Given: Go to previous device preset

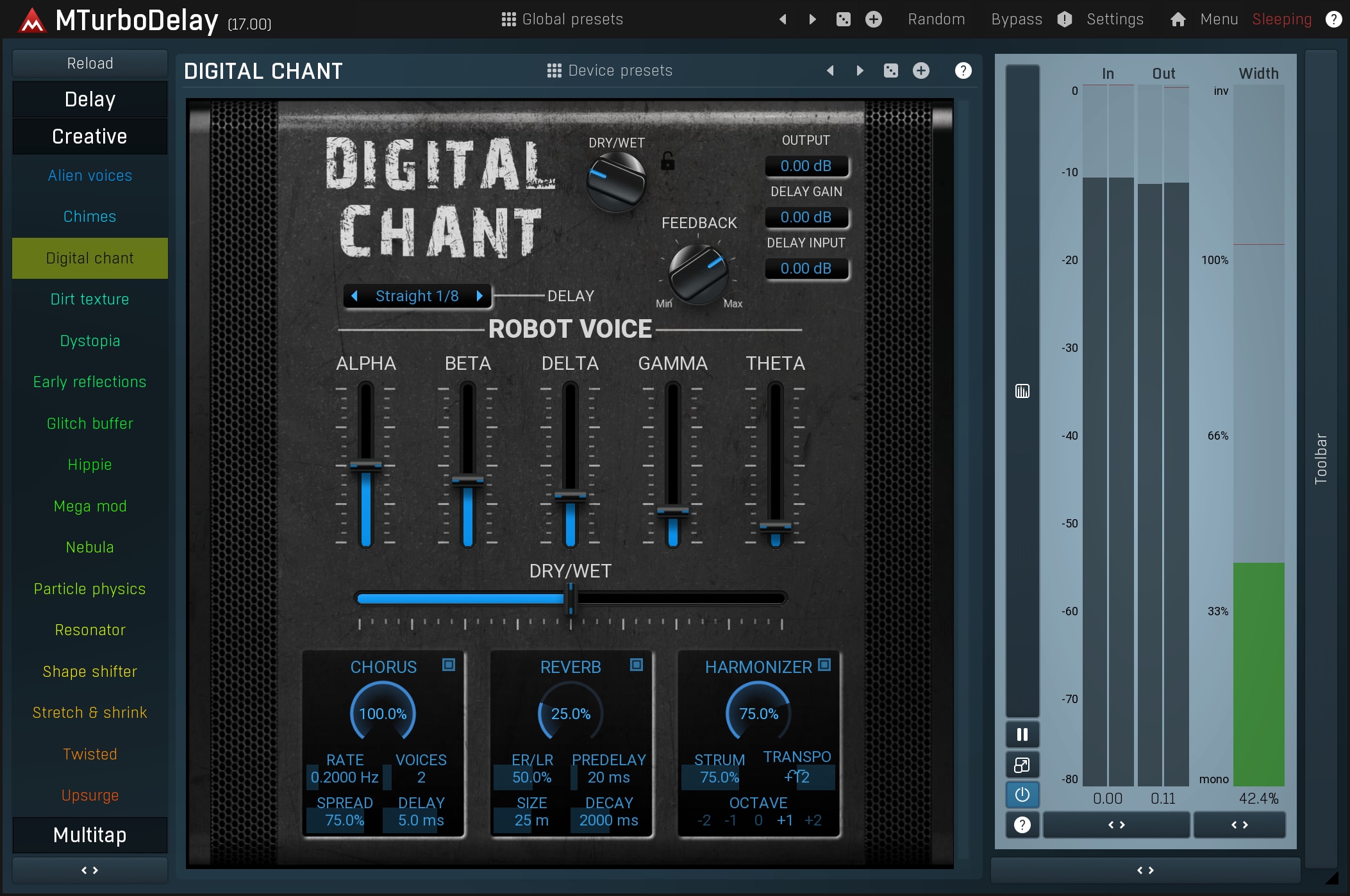Looking at the screenshot, I should (830, 71).
